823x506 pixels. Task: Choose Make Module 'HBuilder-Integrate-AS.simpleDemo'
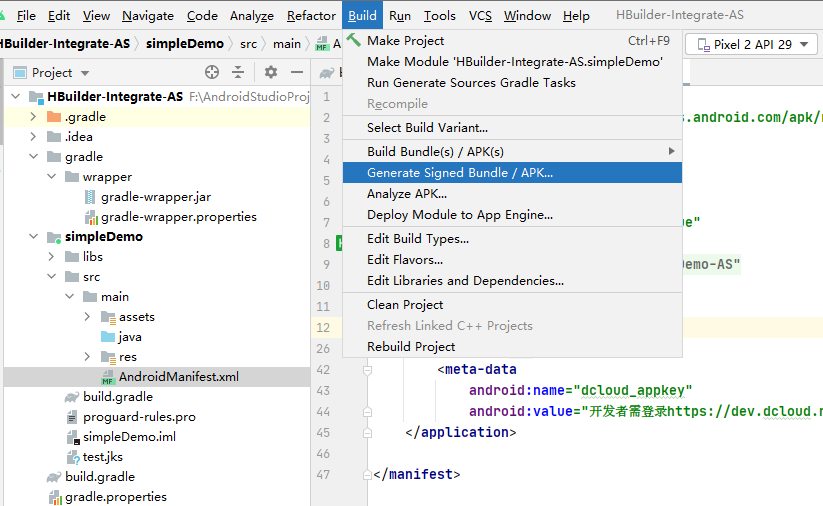(x=512, y=61)
